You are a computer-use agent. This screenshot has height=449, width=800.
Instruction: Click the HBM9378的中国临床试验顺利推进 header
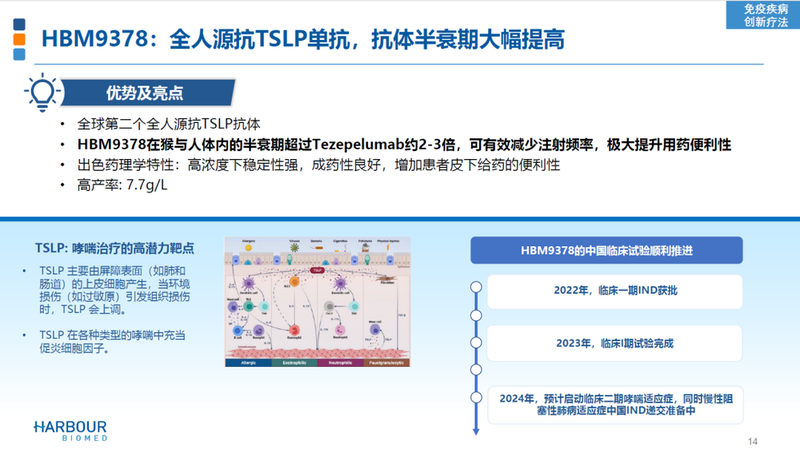[606, 249]
